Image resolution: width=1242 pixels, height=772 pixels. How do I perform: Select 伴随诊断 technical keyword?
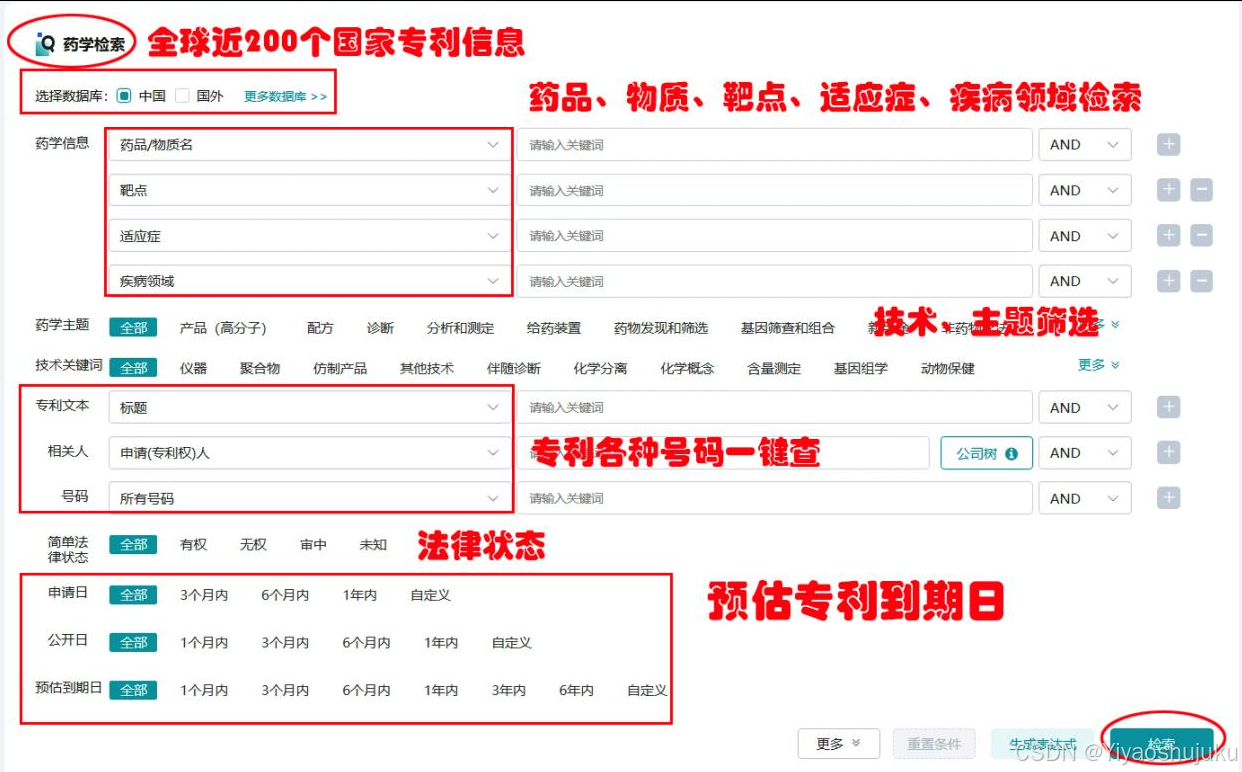tap(514, 368)
